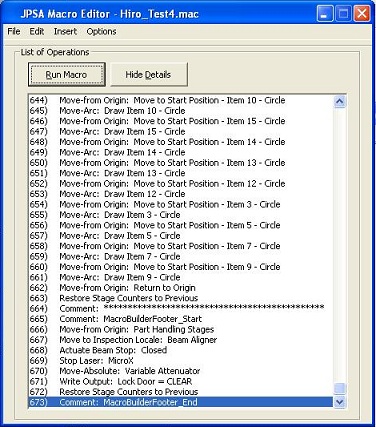This screenshot has width=376, height=427.
Task: Select row 669 Stop Laser: MicroX
Action: tap(181, 360)
